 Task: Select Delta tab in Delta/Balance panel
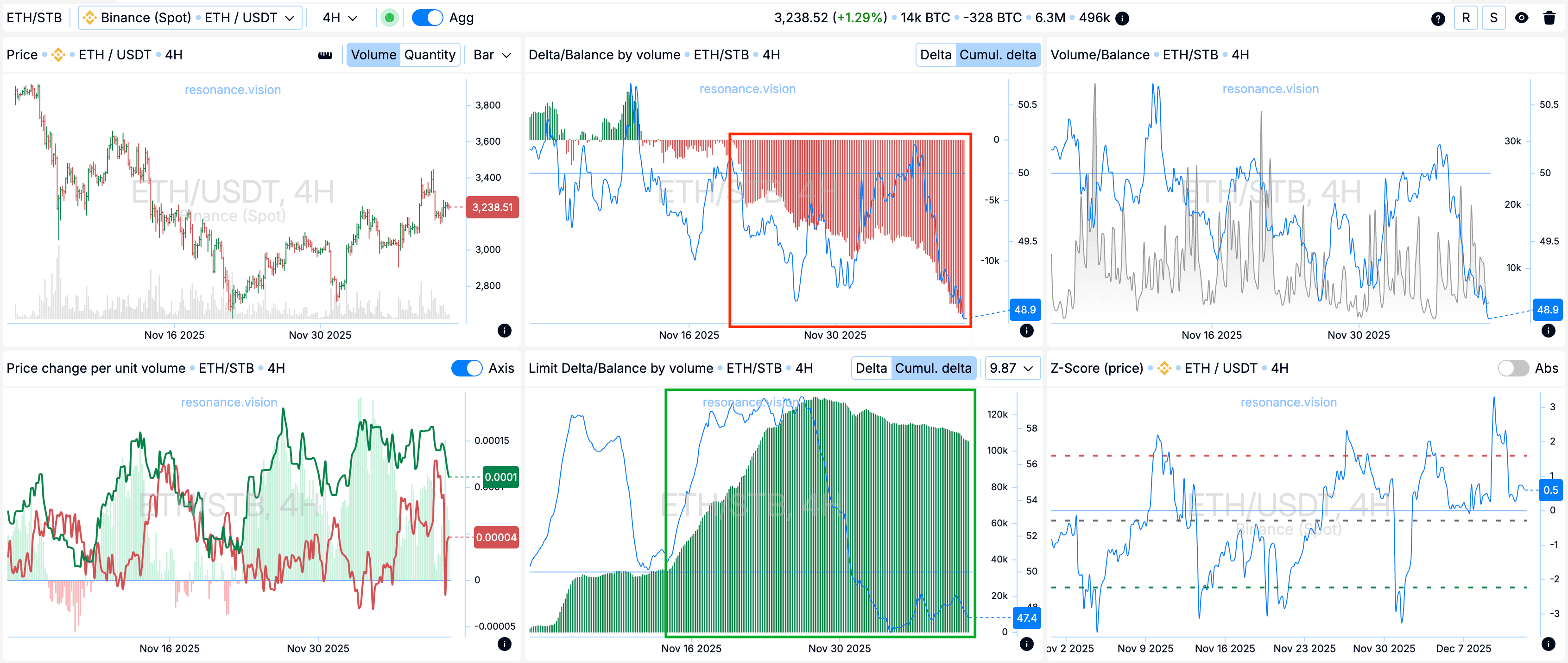point(936,55)
